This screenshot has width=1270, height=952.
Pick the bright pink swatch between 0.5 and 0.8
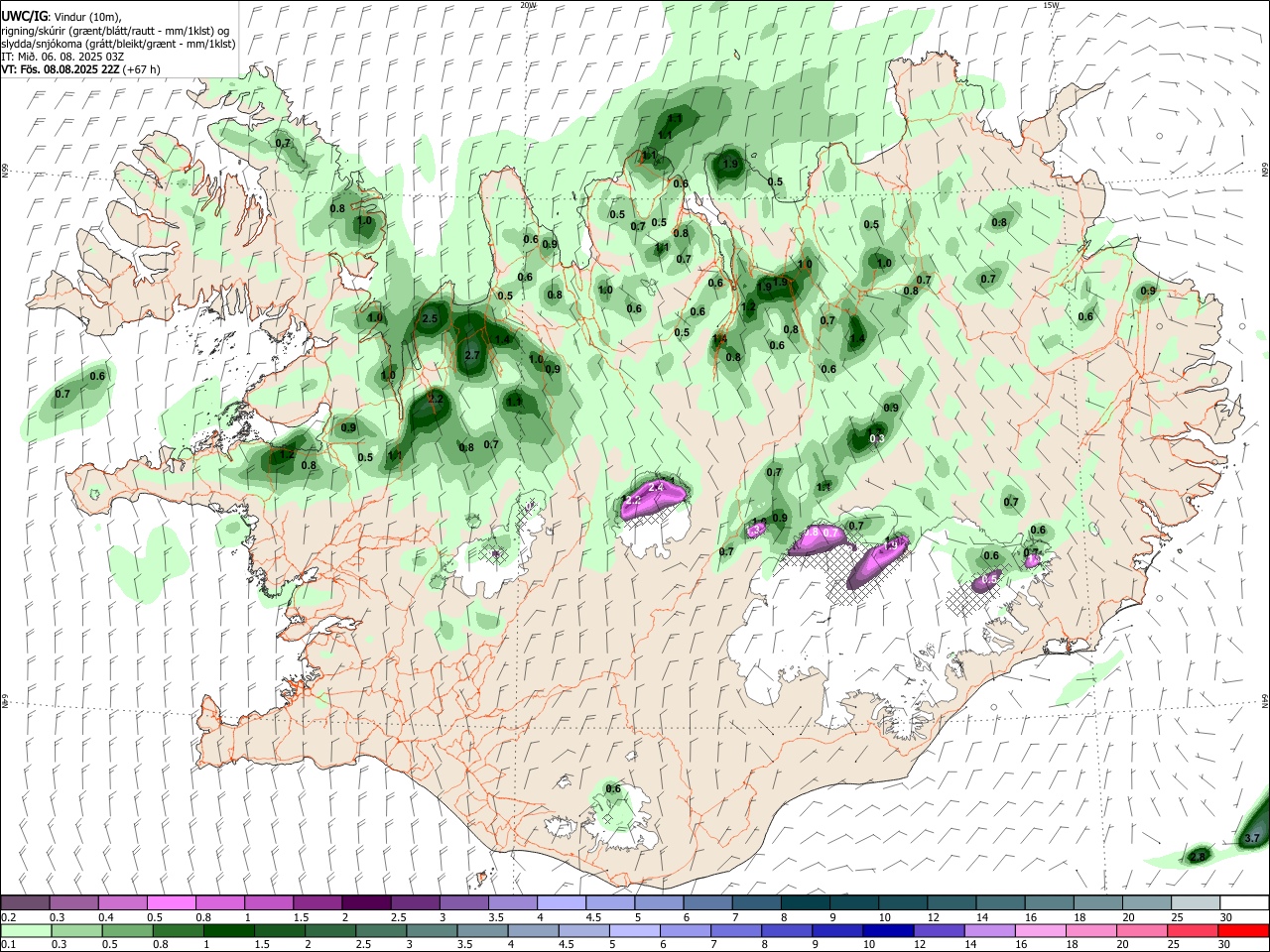tap(171, 902)
